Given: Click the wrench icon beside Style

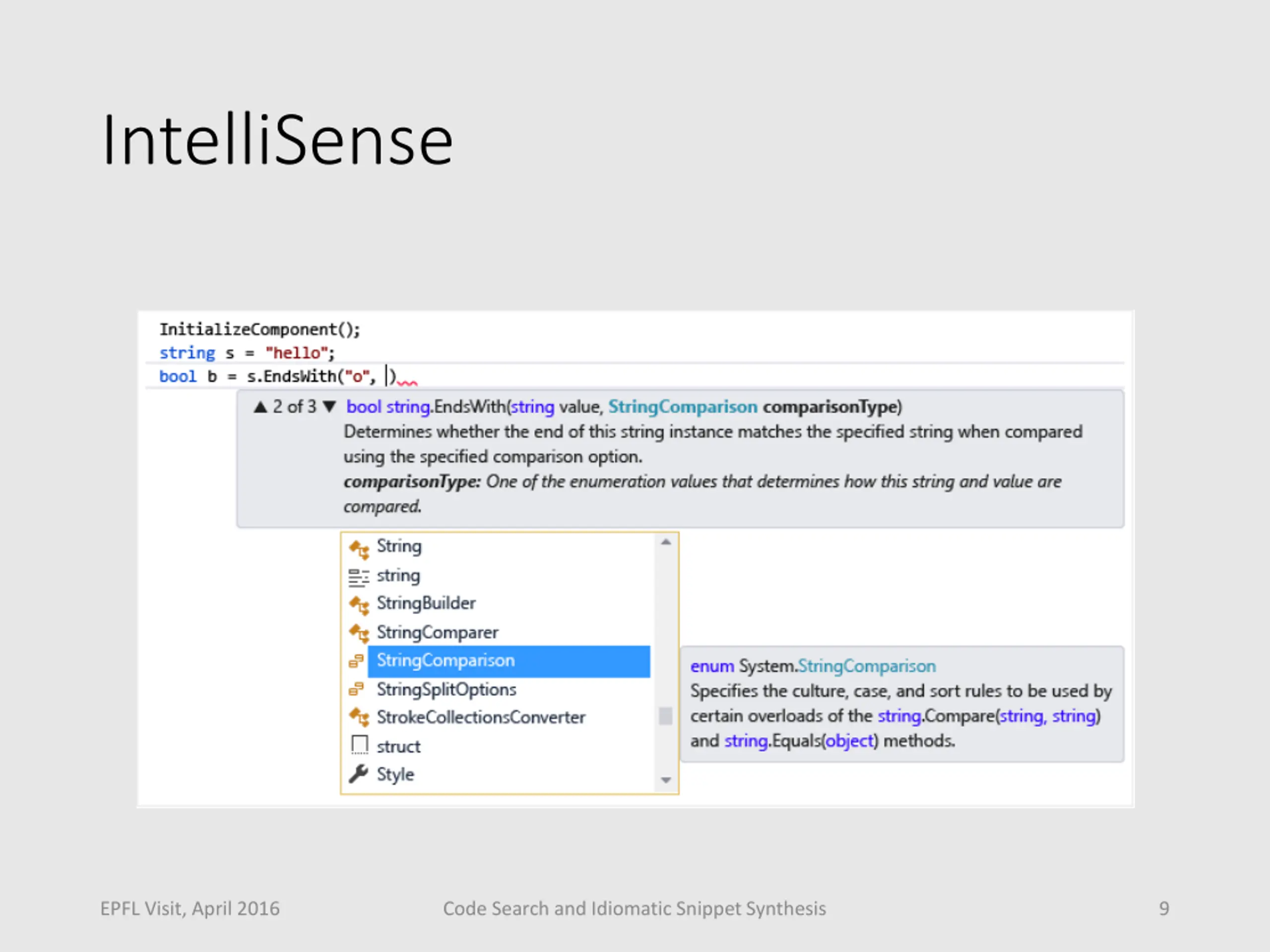Looking at the screenshot, I should pos(359,774).
